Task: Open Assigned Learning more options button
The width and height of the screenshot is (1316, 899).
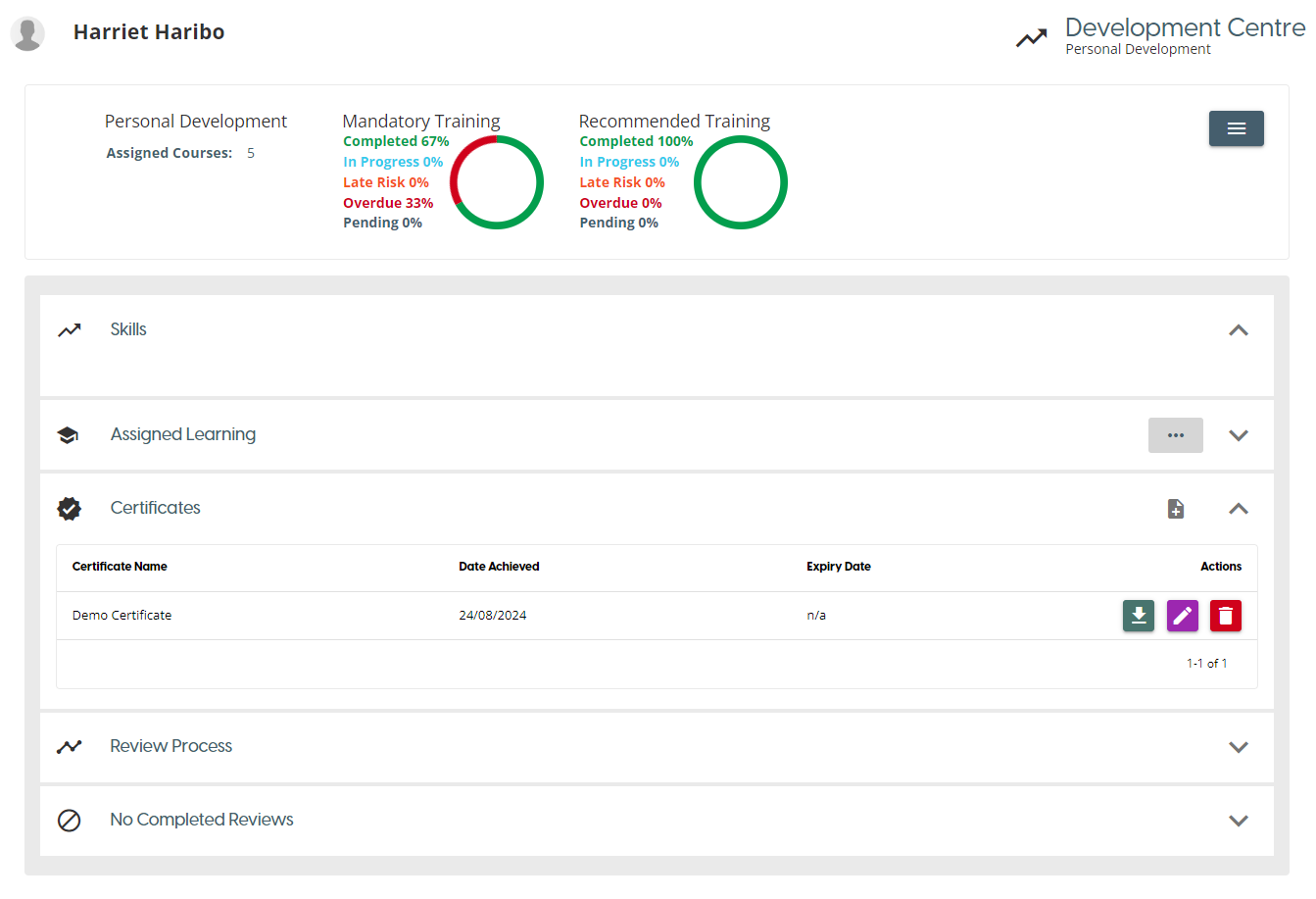Action: (x=1175, y=435)
